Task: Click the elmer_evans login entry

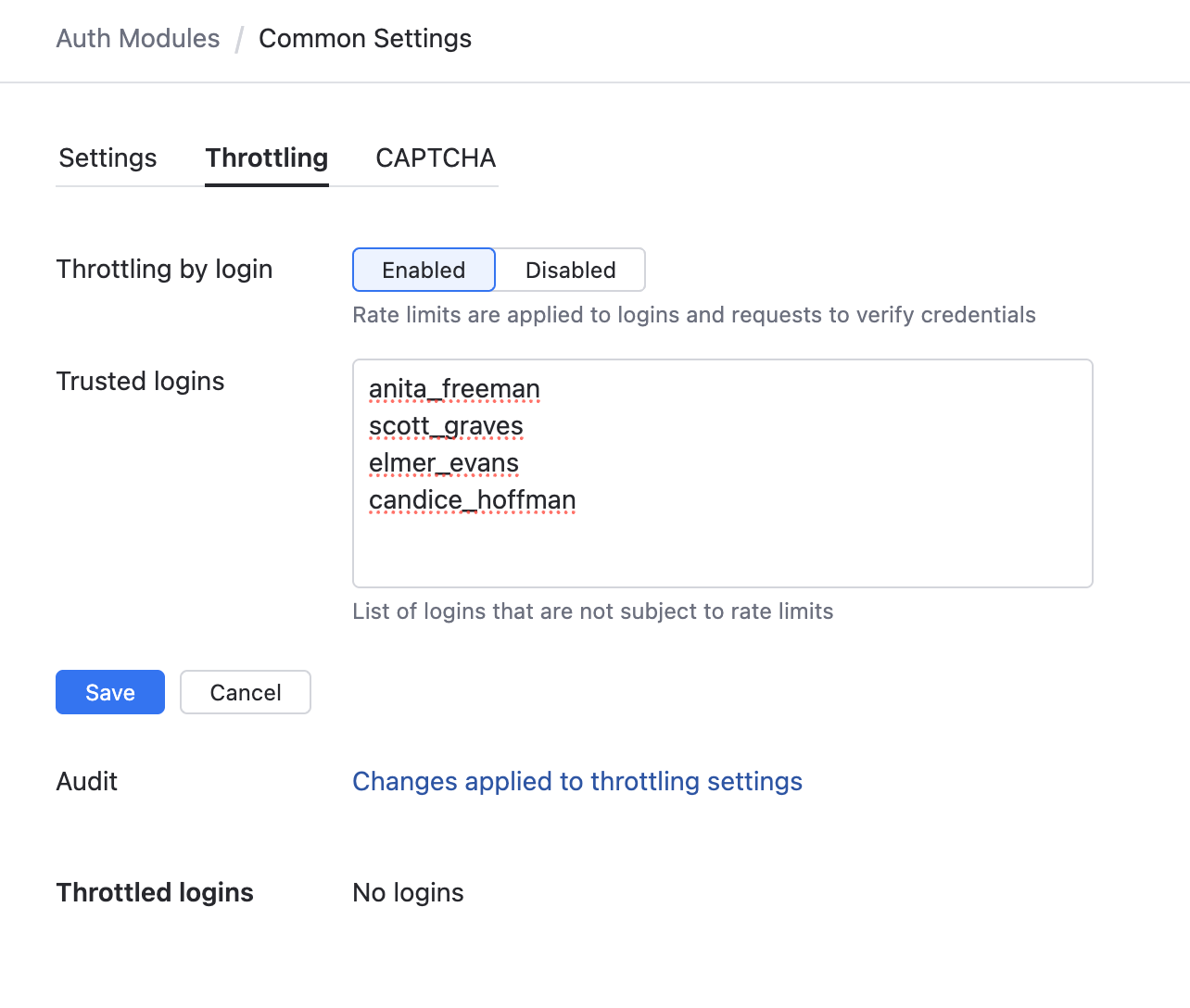Action: pyautogui.click(x=444, y=462)
